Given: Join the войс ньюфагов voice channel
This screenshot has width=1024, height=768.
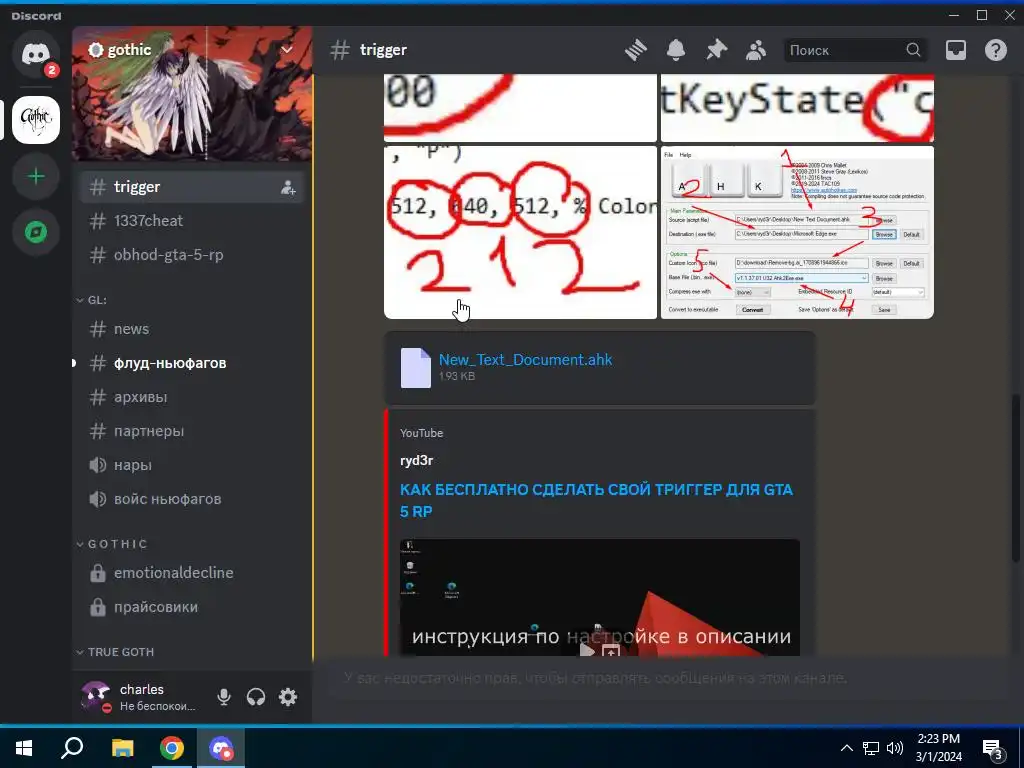Looking at the screenshot, I should pyautogui.click(x=192, y=499).
